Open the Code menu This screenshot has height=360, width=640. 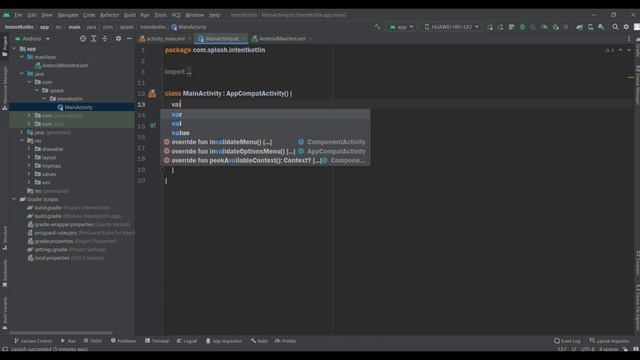[x=89, y=15]
